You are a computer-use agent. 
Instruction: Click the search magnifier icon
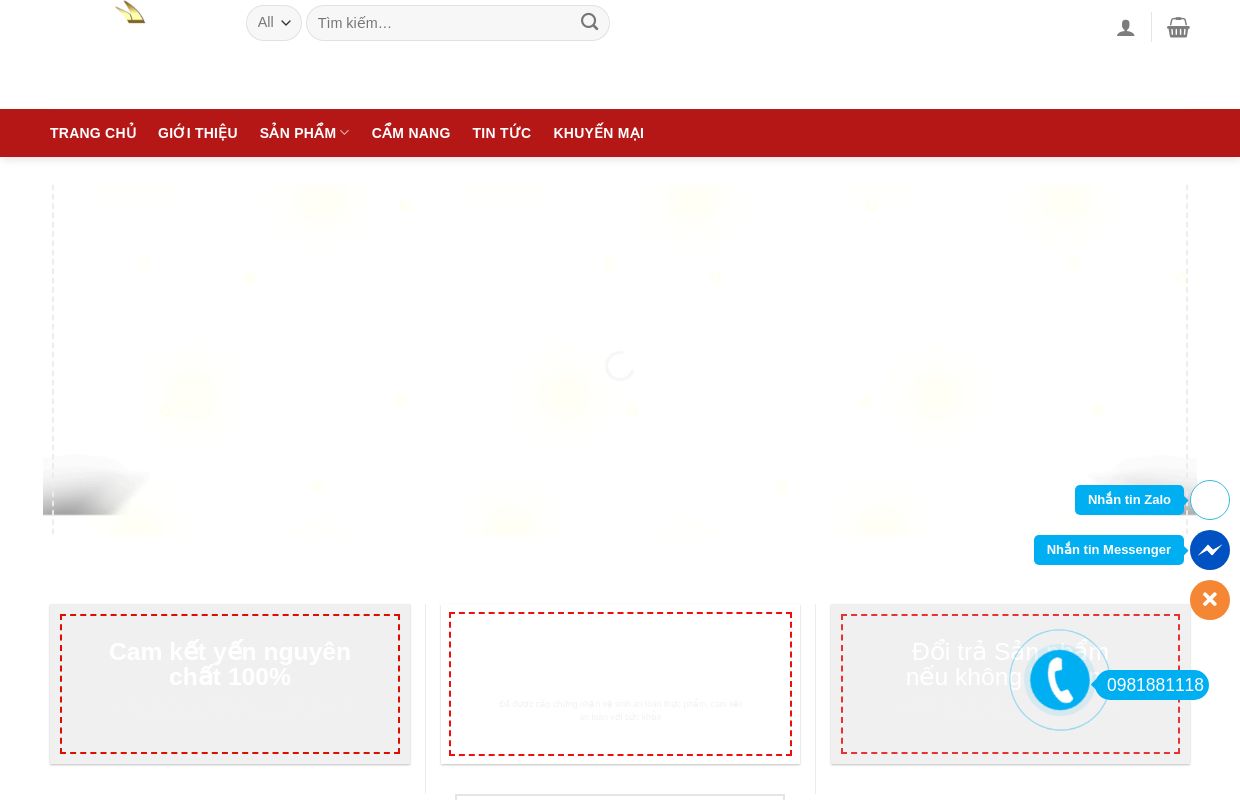(589, 22)
